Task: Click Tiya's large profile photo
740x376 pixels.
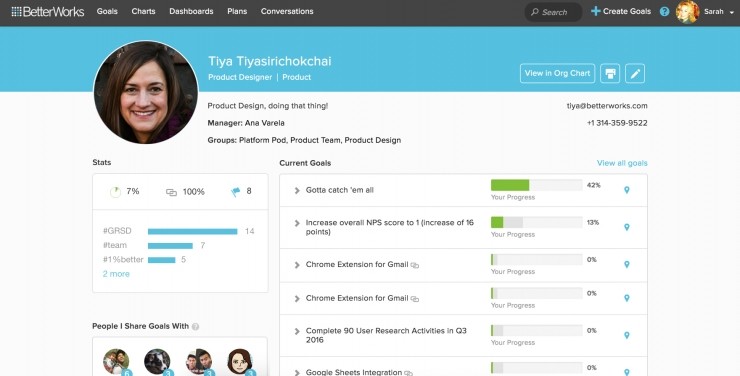Action: coord(146,92)
